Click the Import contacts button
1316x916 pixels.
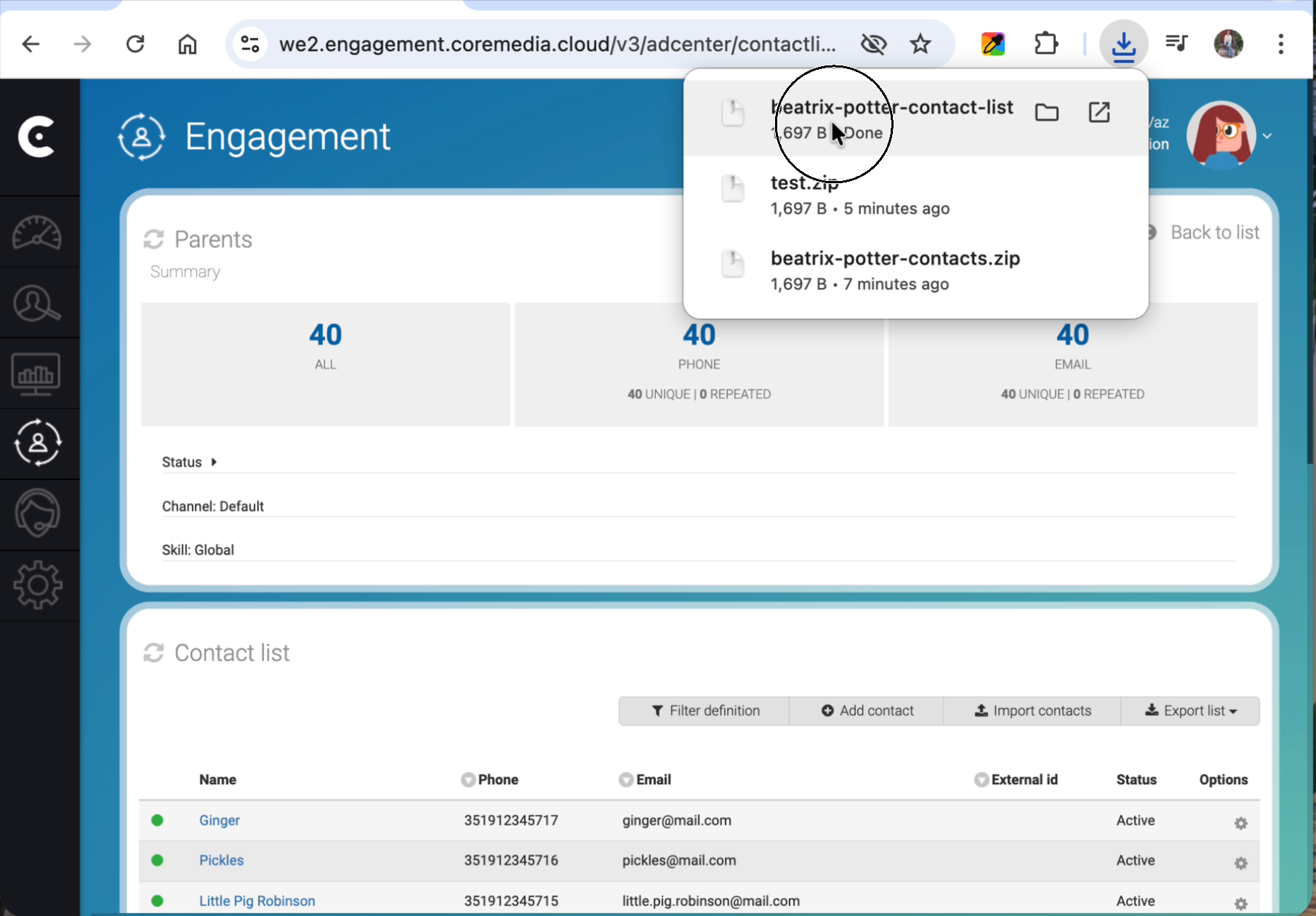coord(1032,711)
